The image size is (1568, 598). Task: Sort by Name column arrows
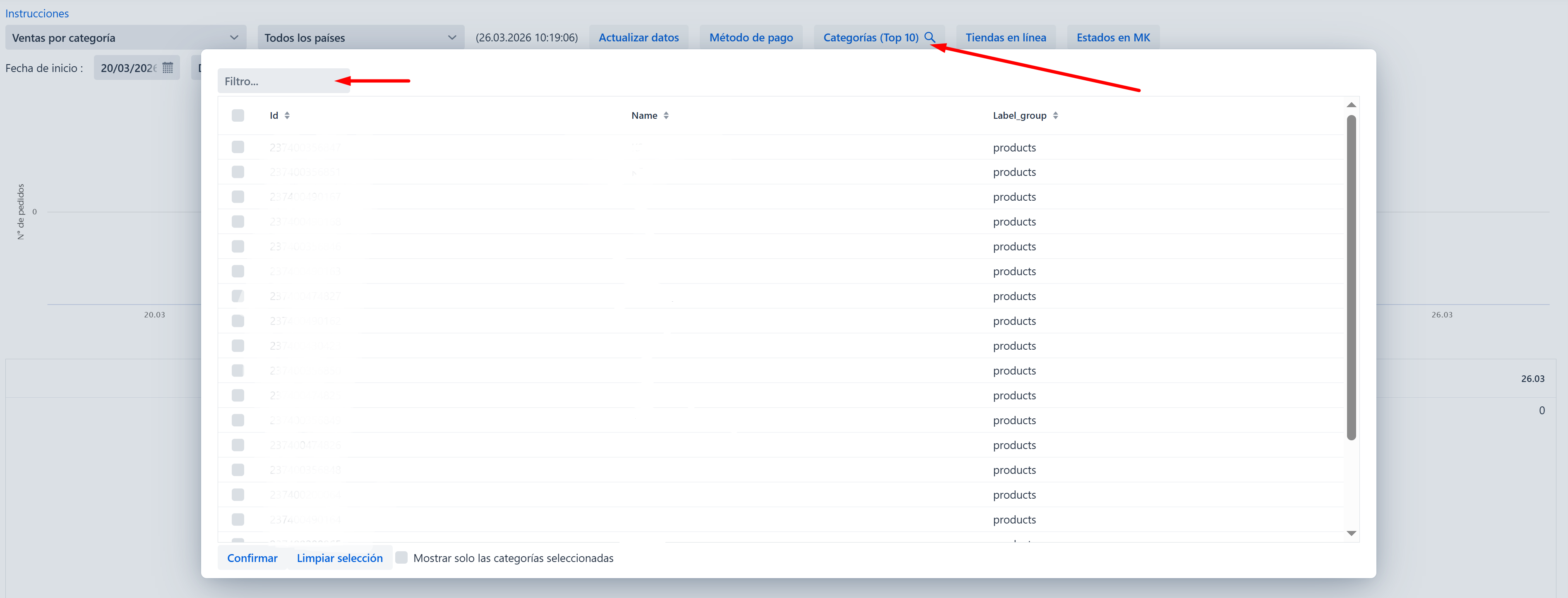[x=666, y=115]
